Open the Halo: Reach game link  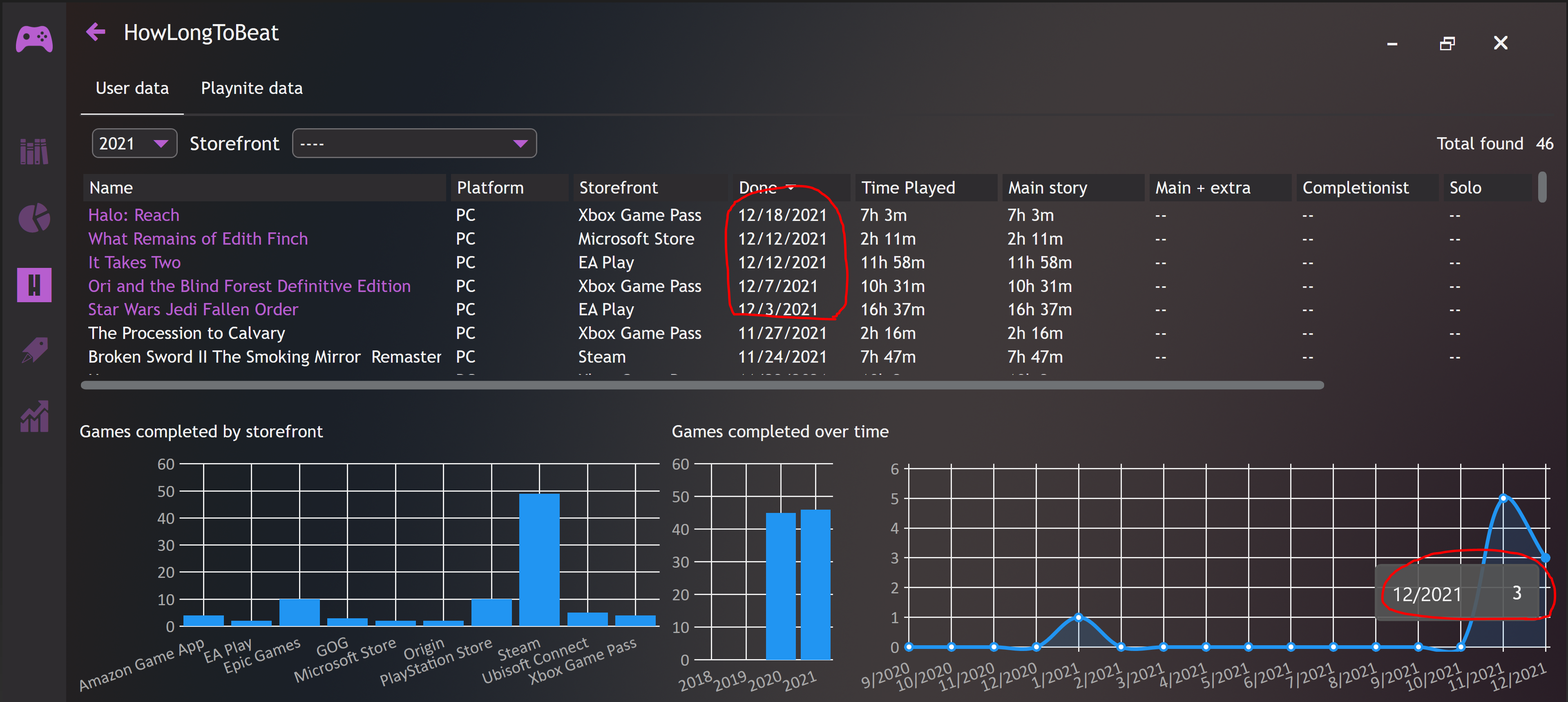point(134,215)
